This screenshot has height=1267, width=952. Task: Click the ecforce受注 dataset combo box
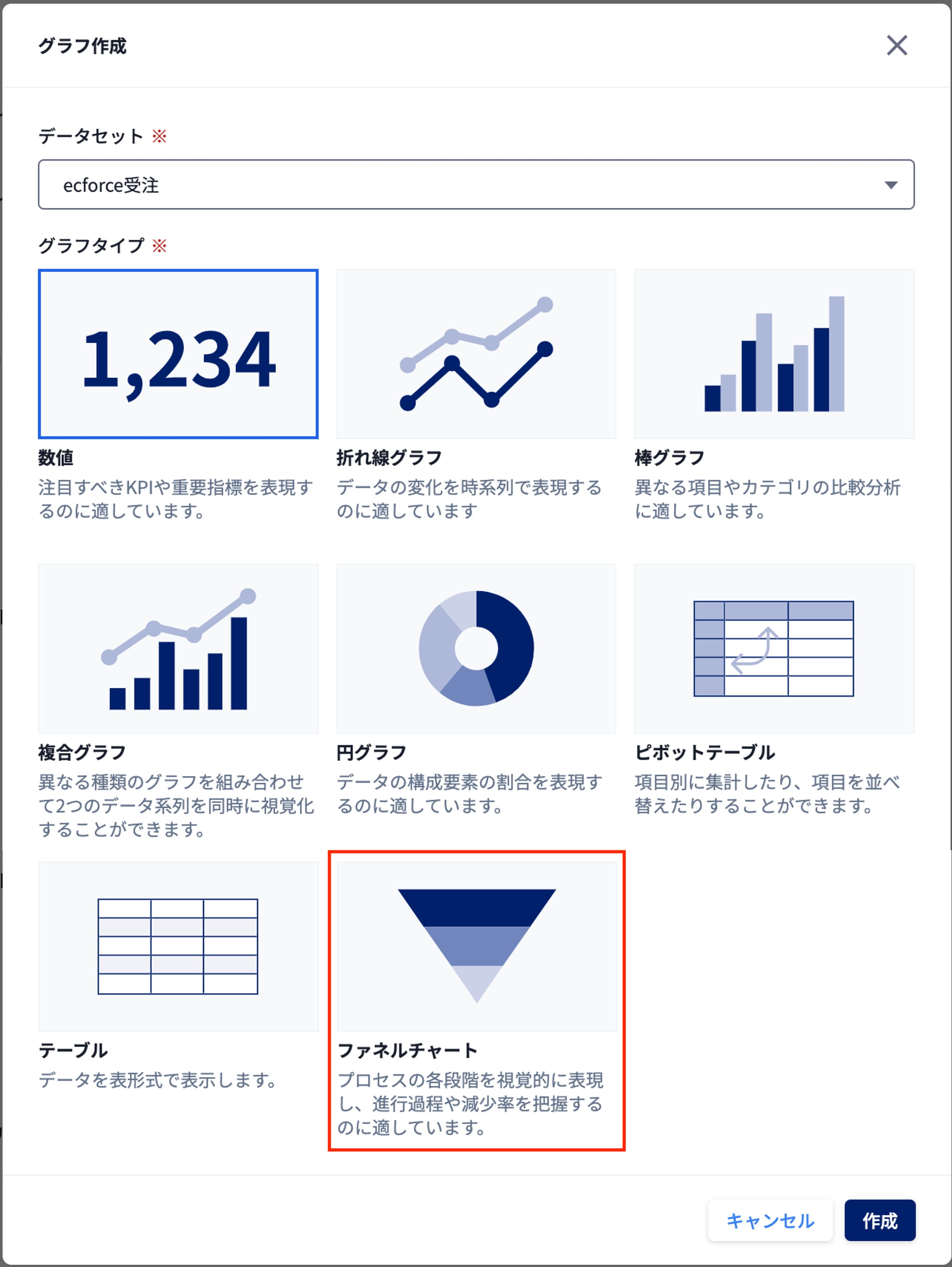476,184
